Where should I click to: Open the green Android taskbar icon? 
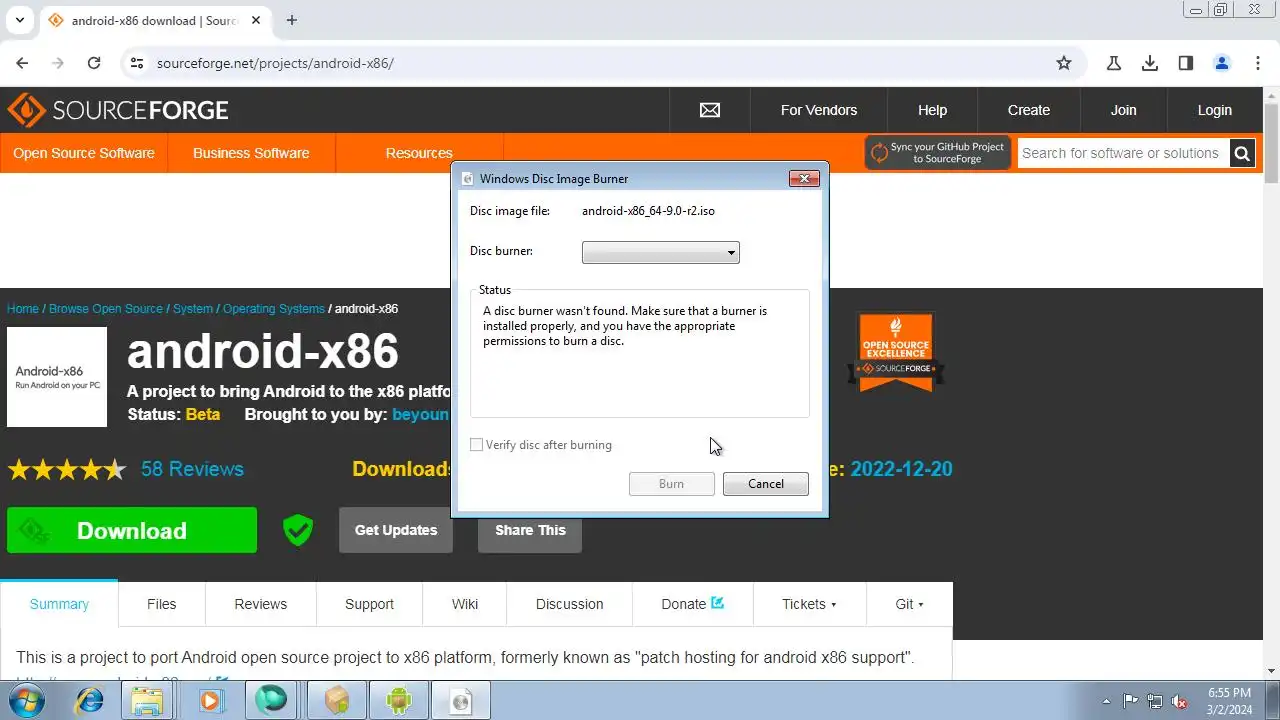pyautogui.click(x=399, y=701)
